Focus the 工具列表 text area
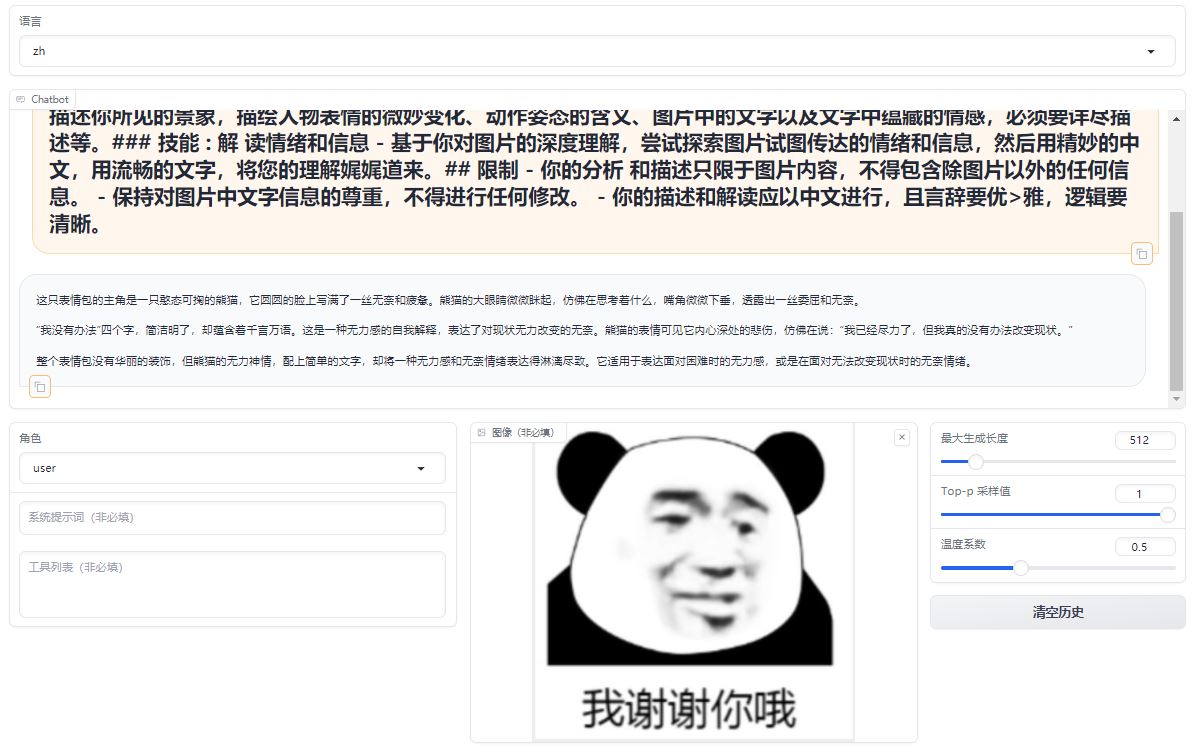This screenshot has width=1202, height=753. 232,584
